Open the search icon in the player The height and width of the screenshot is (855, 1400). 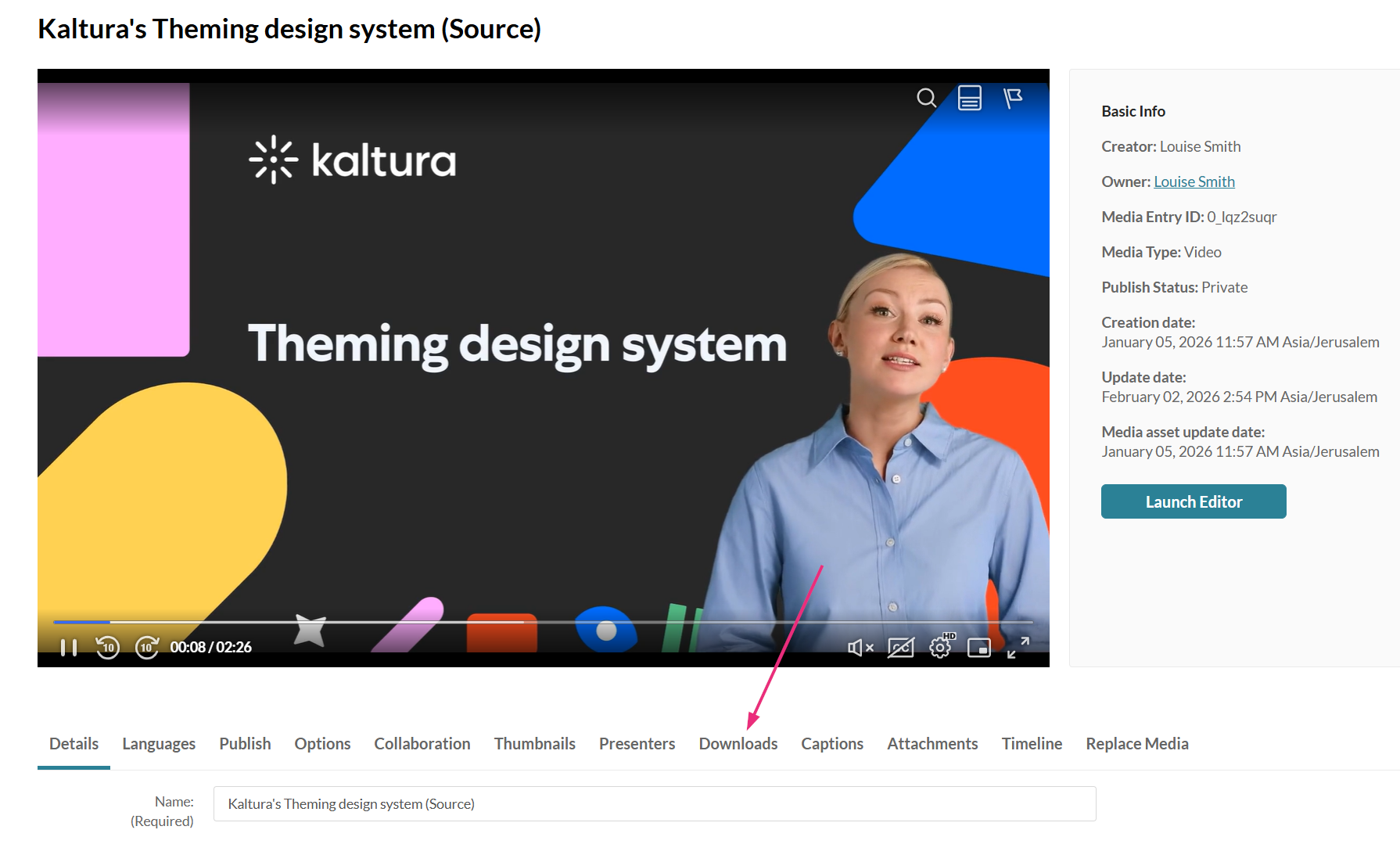927,98
